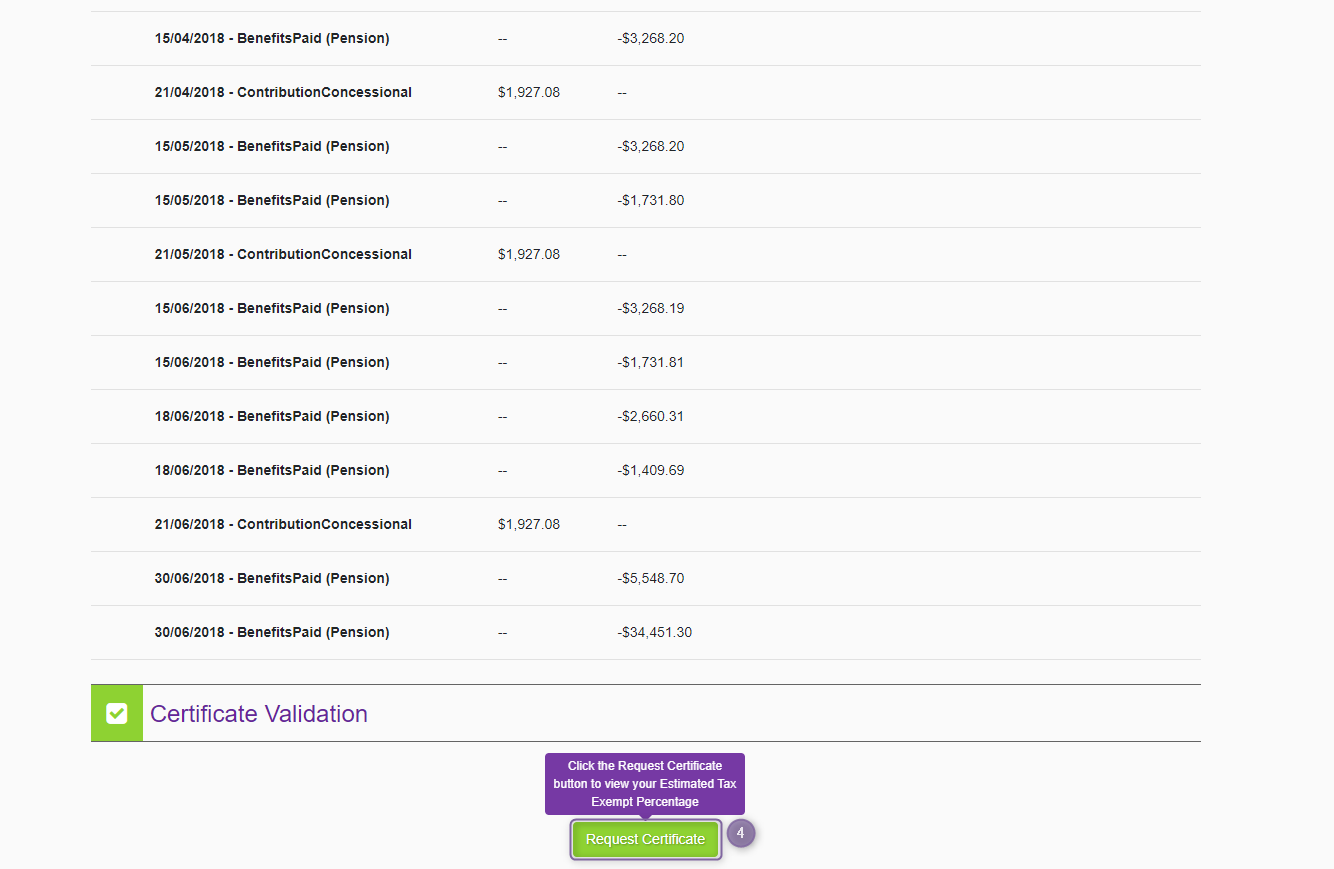Select the 15/06/2018 label beside -$3,268.19
The width and height of the screenshot is (1334, 869).
272,308
